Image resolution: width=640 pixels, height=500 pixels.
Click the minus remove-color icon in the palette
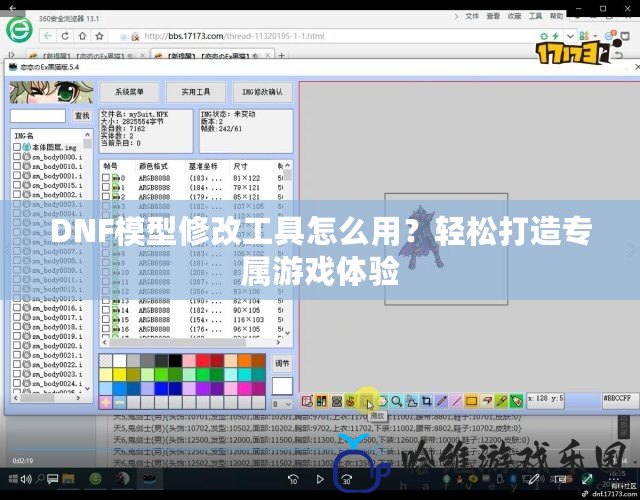pos(120,403)
